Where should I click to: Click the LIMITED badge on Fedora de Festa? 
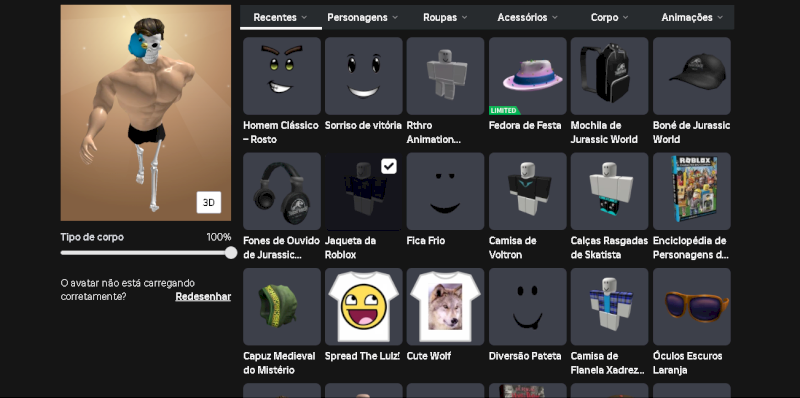tap(504, 111)
